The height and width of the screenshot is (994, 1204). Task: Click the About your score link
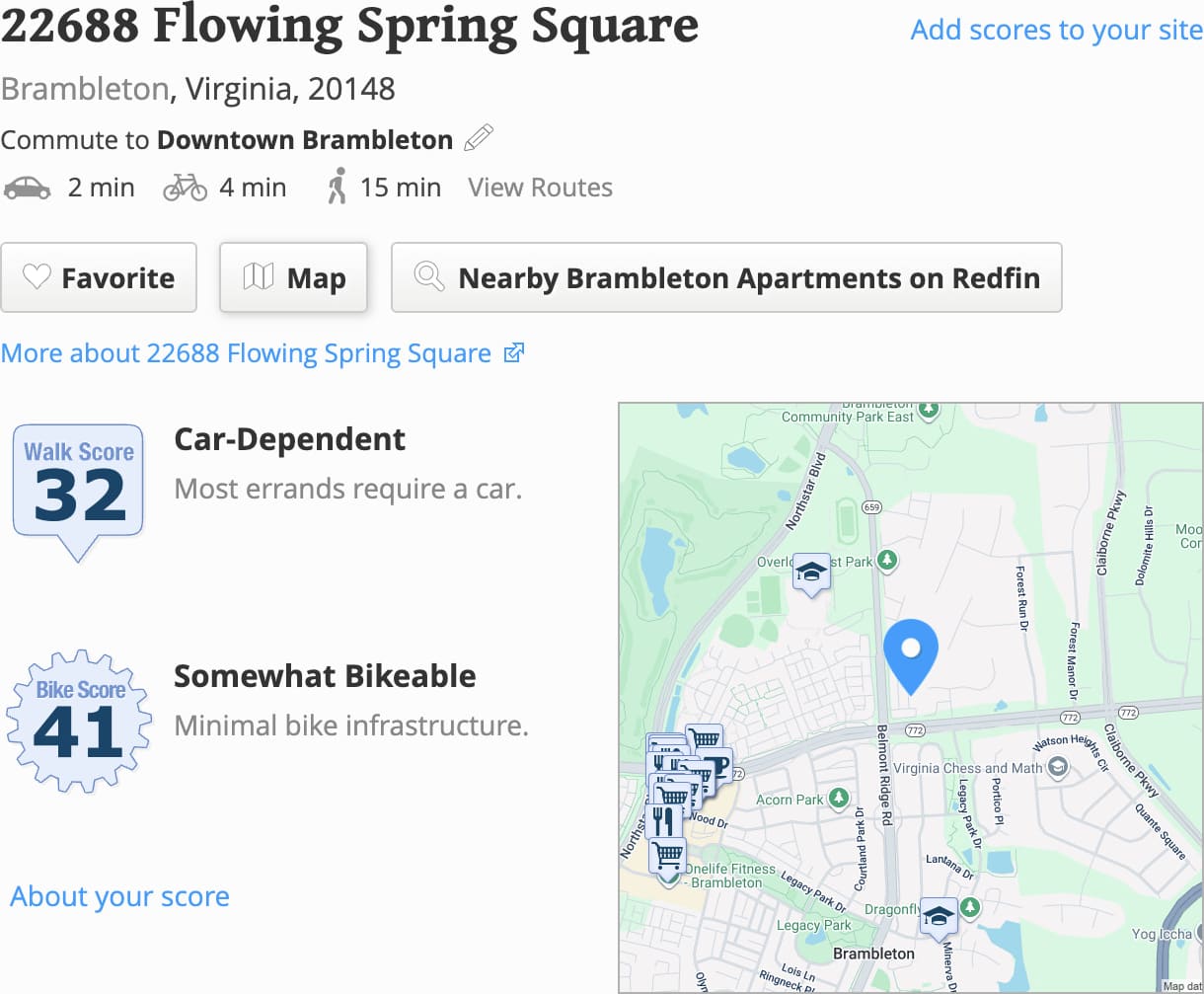118,896
